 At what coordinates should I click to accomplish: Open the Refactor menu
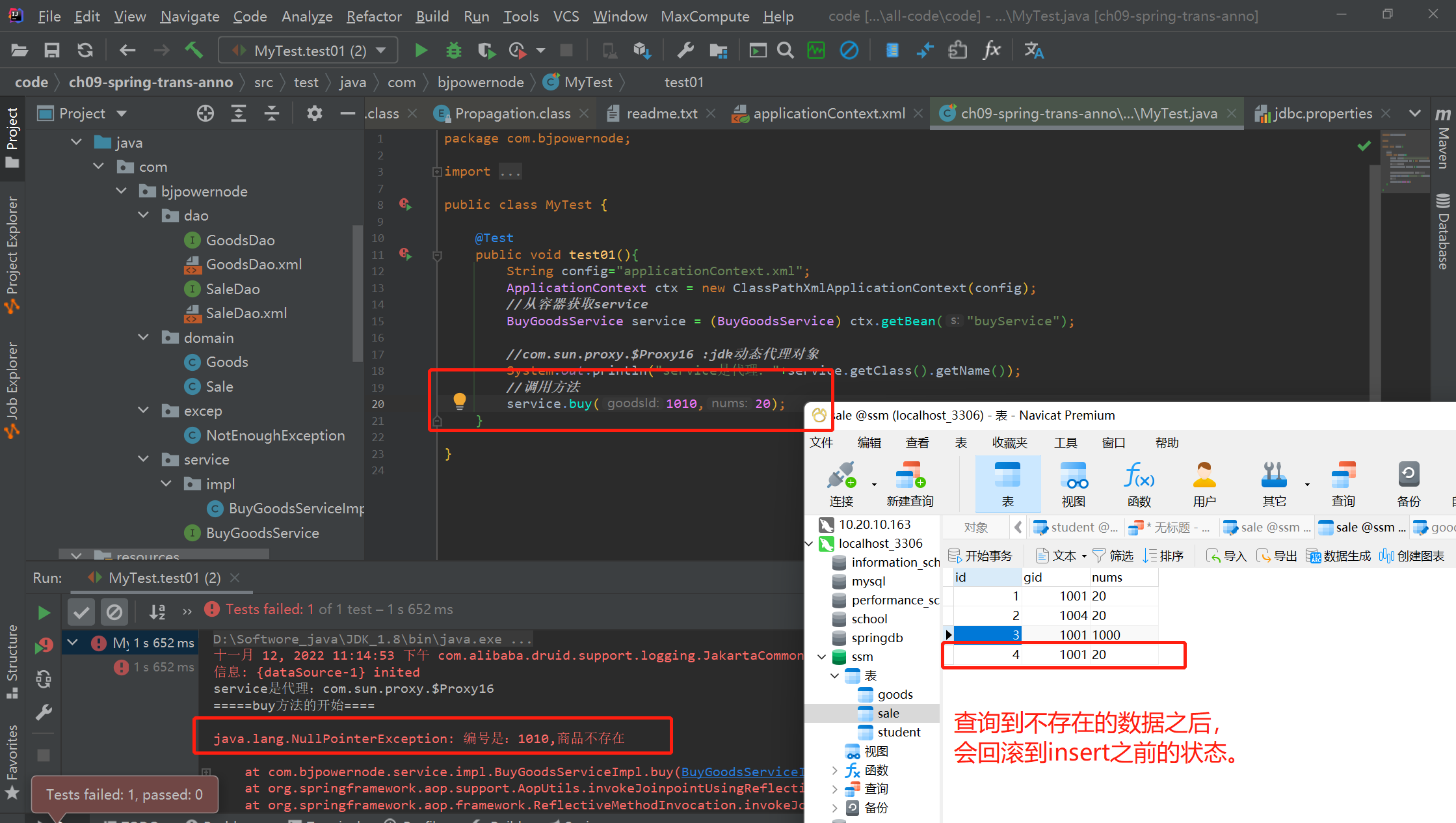point(374,16)
